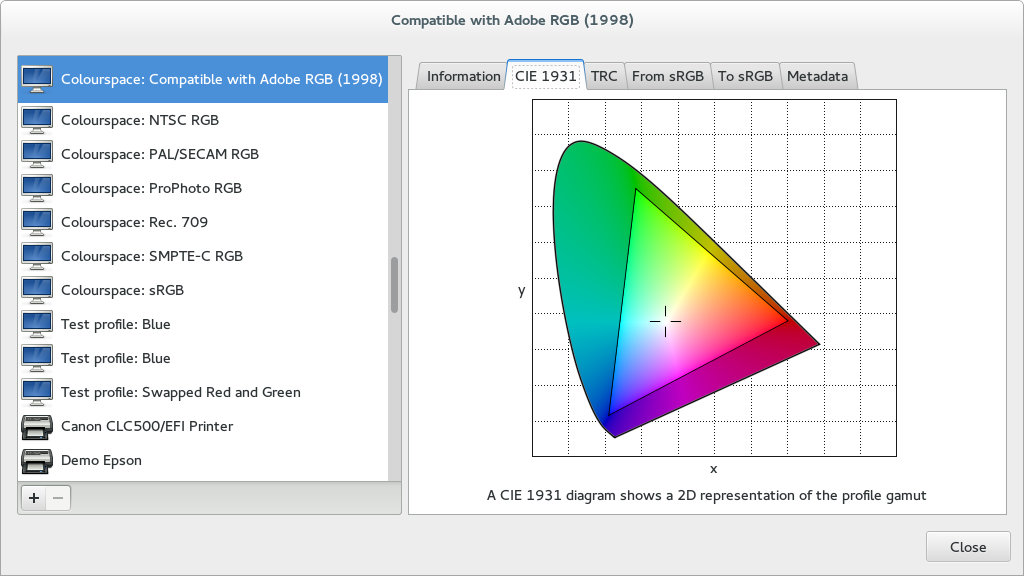
Task: Show the From sRGB tab
Action: click(x=668, y=76)
